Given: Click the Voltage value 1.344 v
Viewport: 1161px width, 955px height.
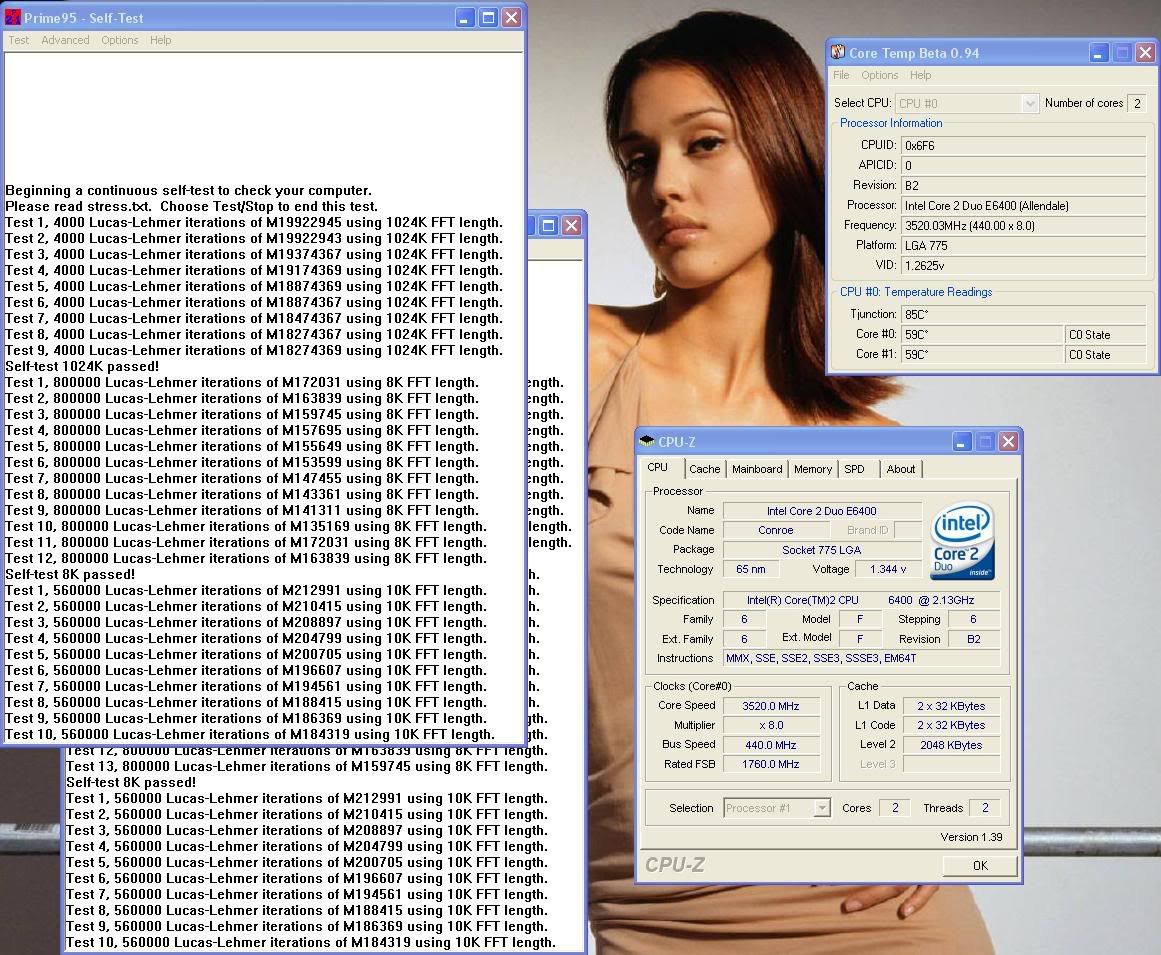Looking at the screenshot, I should [889, 569].
